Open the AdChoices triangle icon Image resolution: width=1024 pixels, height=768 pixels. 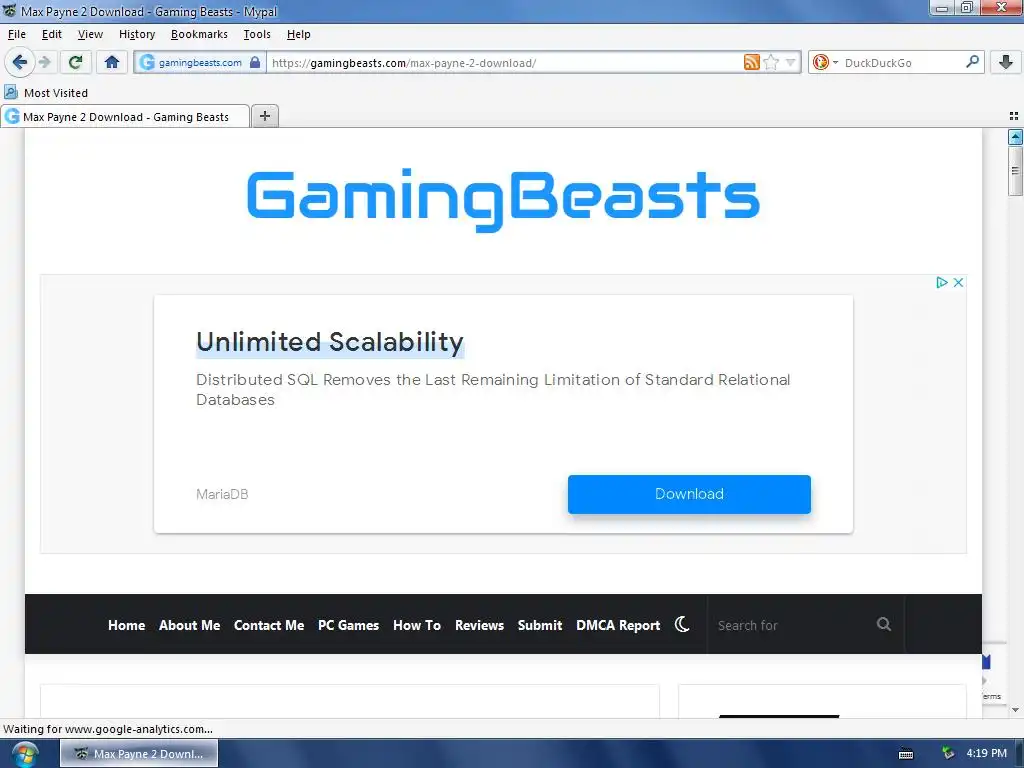[x=942, y=282]
